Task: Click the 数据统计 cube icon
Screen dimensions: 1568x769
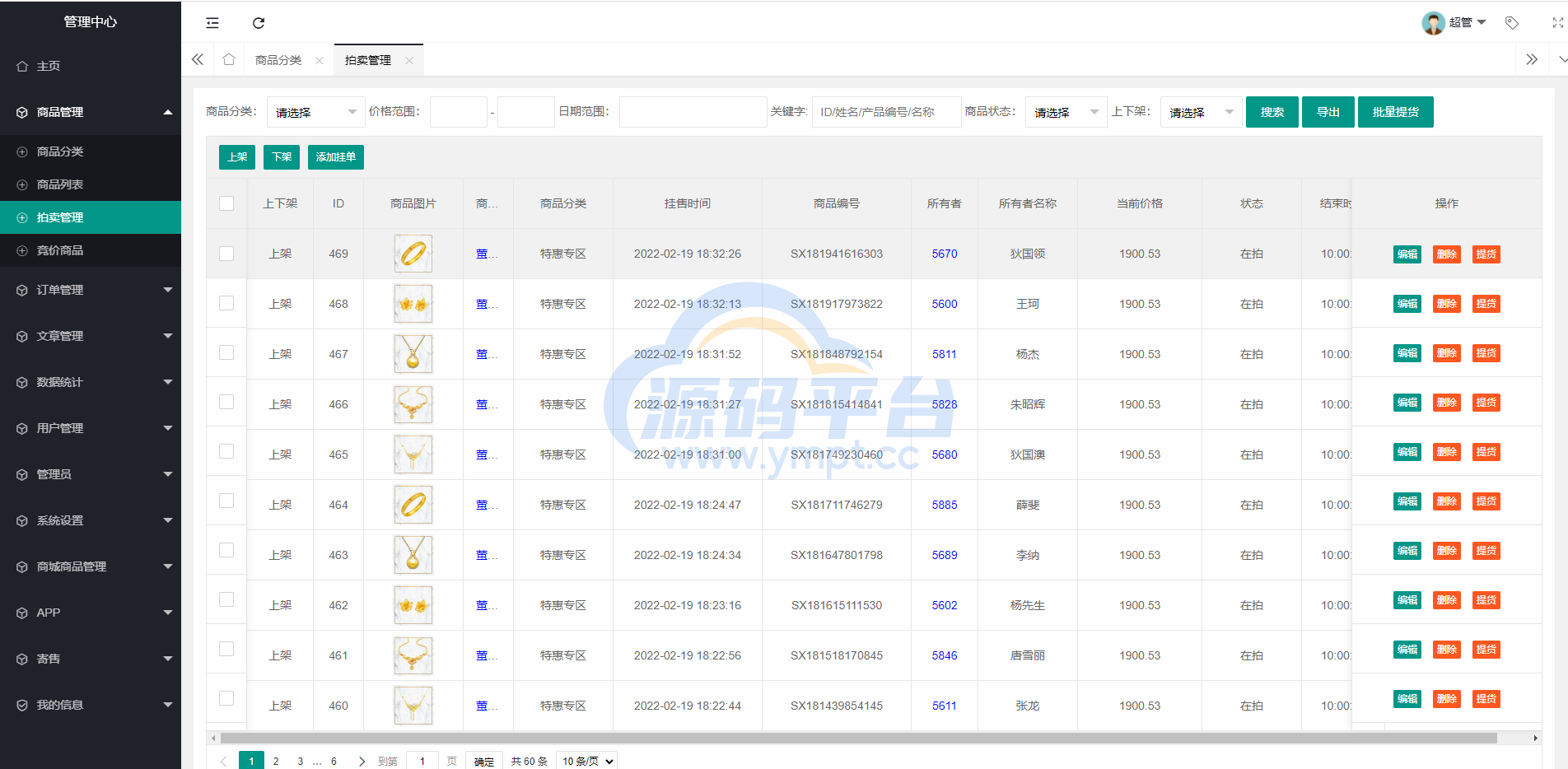Action: 22,382
